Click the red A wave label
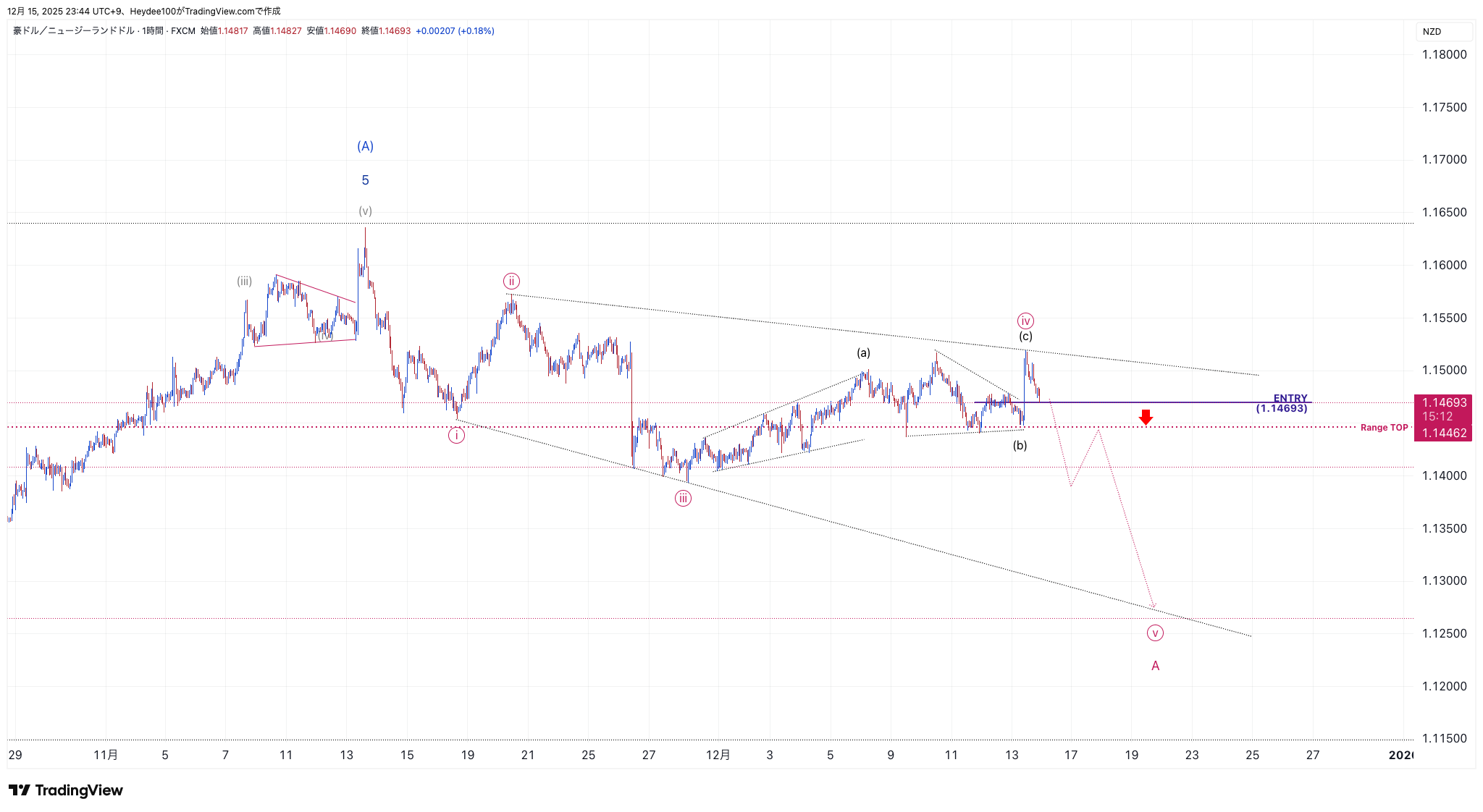This screenshot has height=812, width=1483. pyautogui.click(x=1155, y=666)
